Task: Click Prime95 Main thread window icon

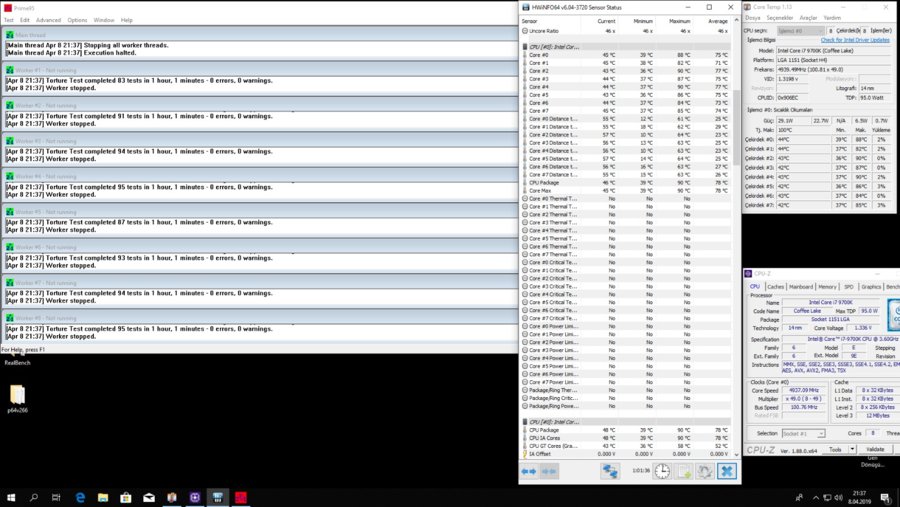Action: [x=9, y=35]
